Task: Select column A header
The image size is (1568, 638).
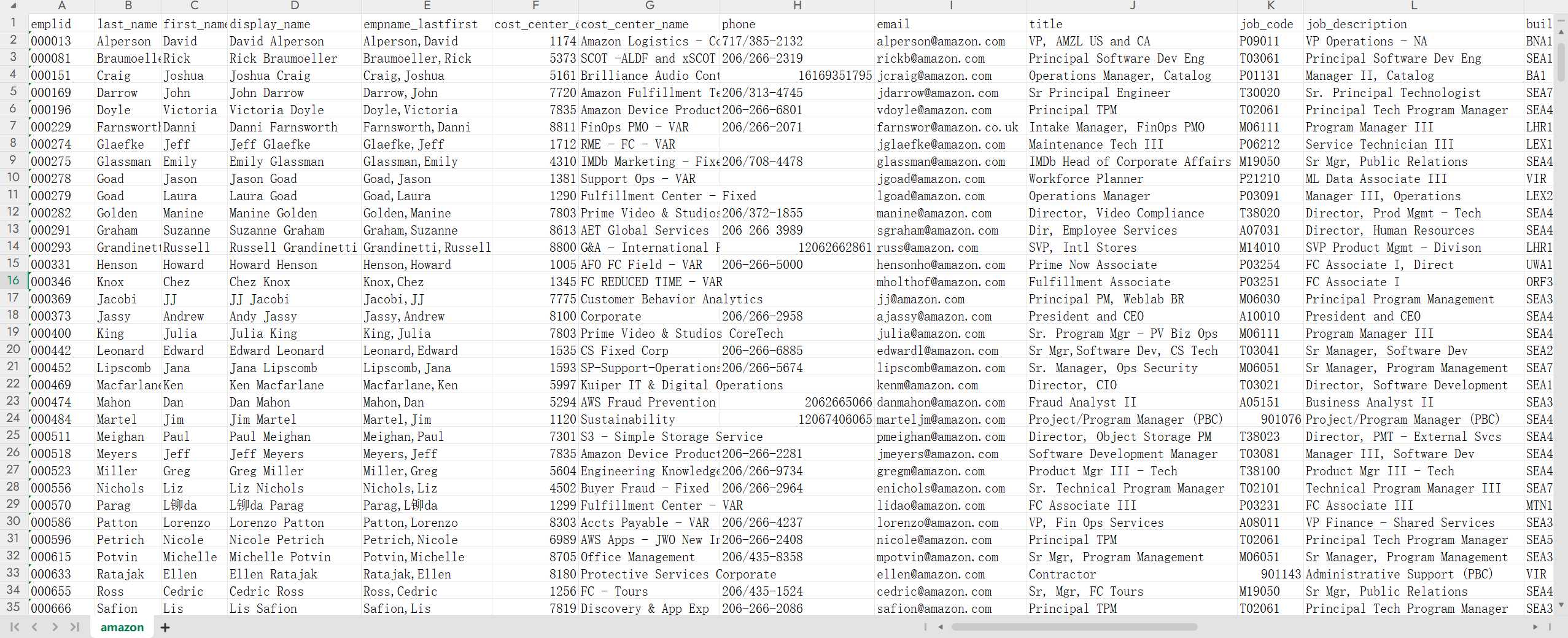Action: (x=61, y=6)
